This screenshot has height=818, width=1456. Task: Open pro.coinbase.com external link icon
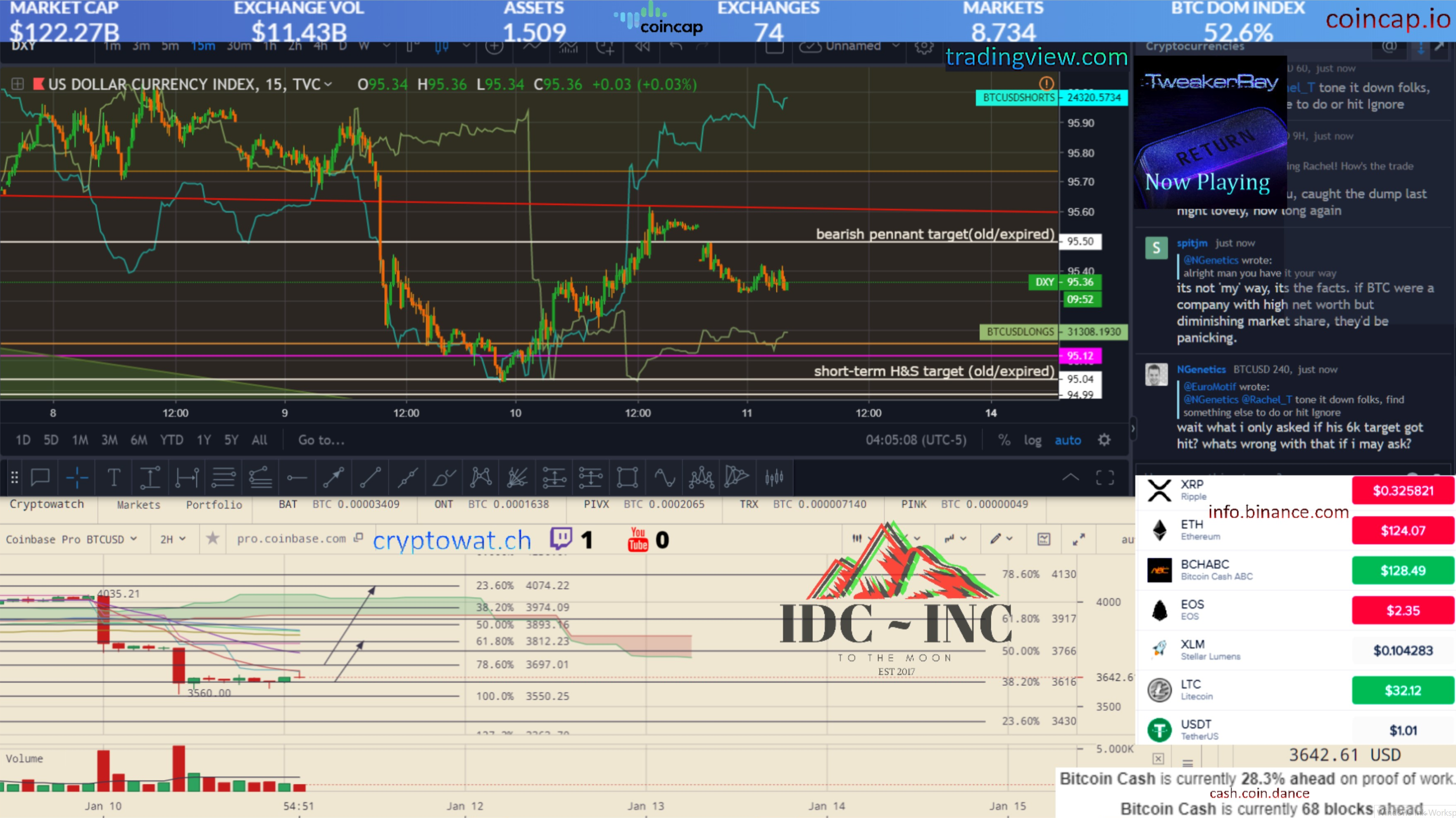pyautogui.click(x=358, y=538)
